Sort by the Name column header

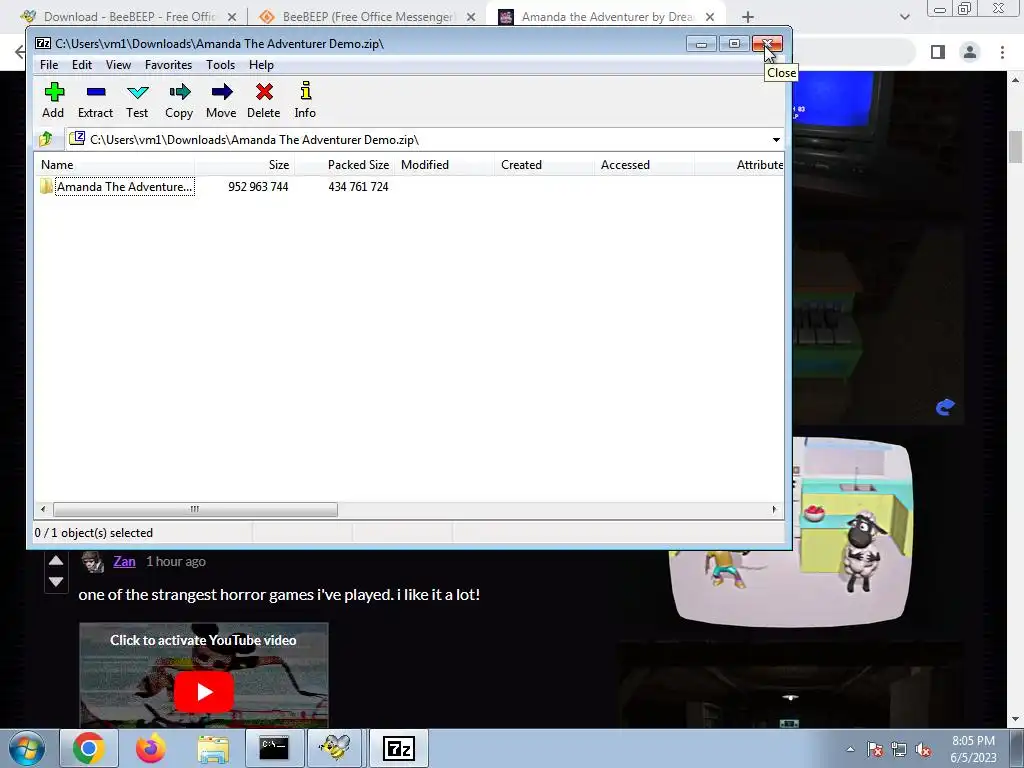pos(115,165)
